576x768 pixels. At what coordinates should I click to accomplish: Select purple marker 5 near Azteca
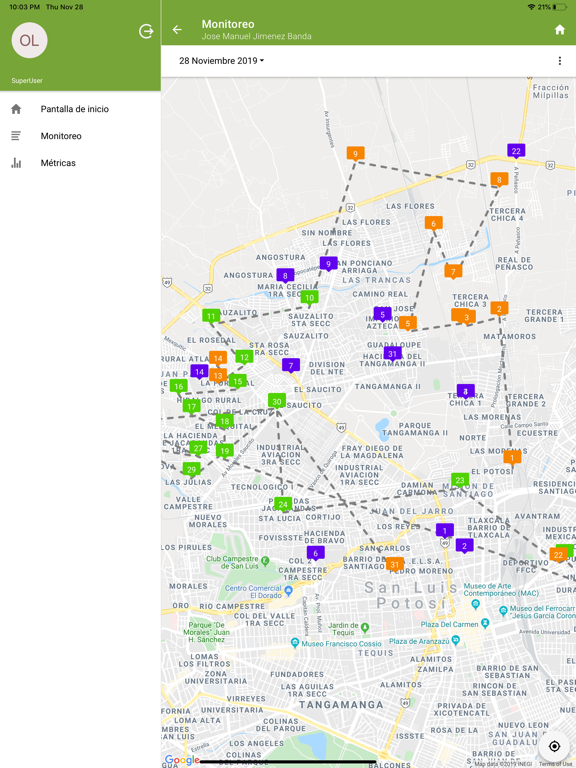(383, 314)
